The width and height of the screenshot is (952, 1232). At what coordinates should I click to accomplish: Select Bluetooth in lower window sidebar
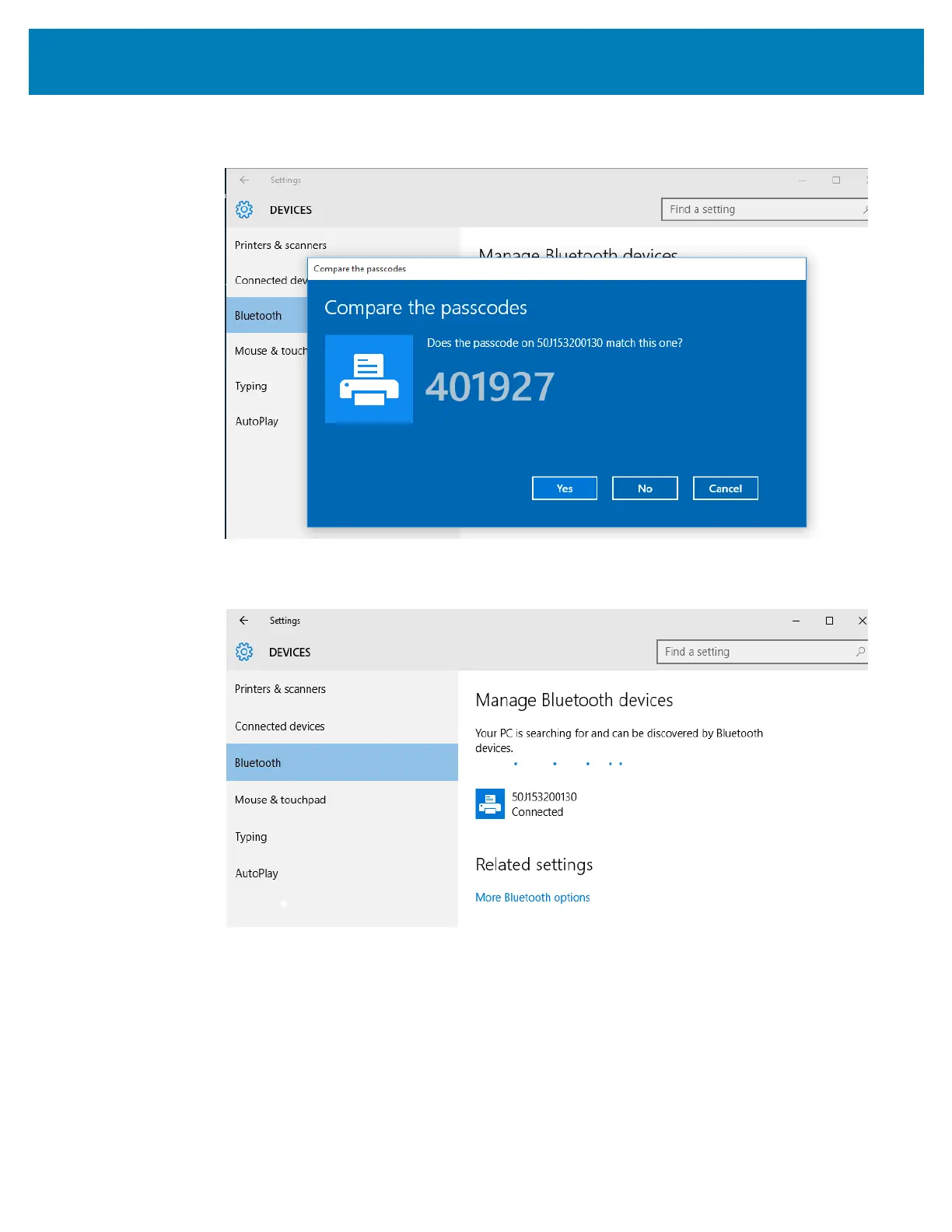point(342,762)
